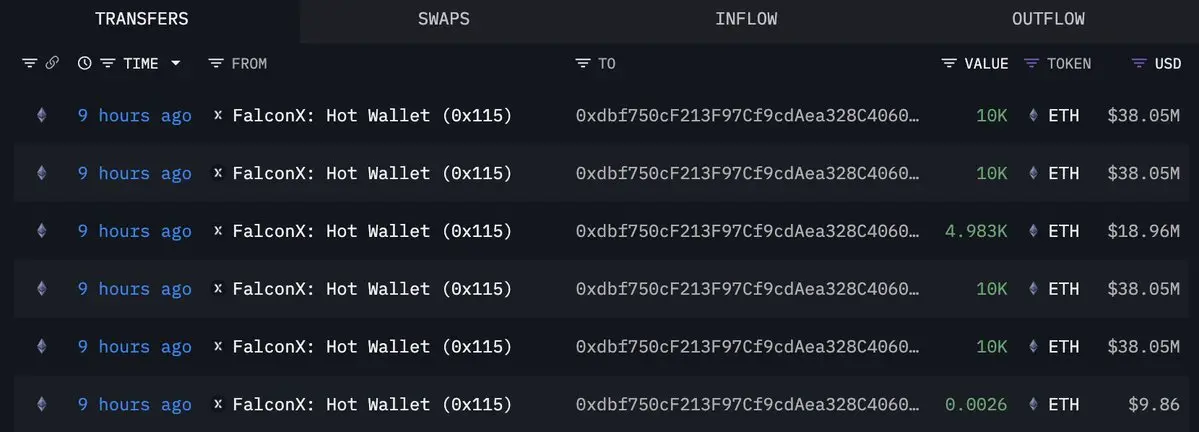Click the link chain icon in header
Screen dimensions: 1199x432
pos(52,63)
